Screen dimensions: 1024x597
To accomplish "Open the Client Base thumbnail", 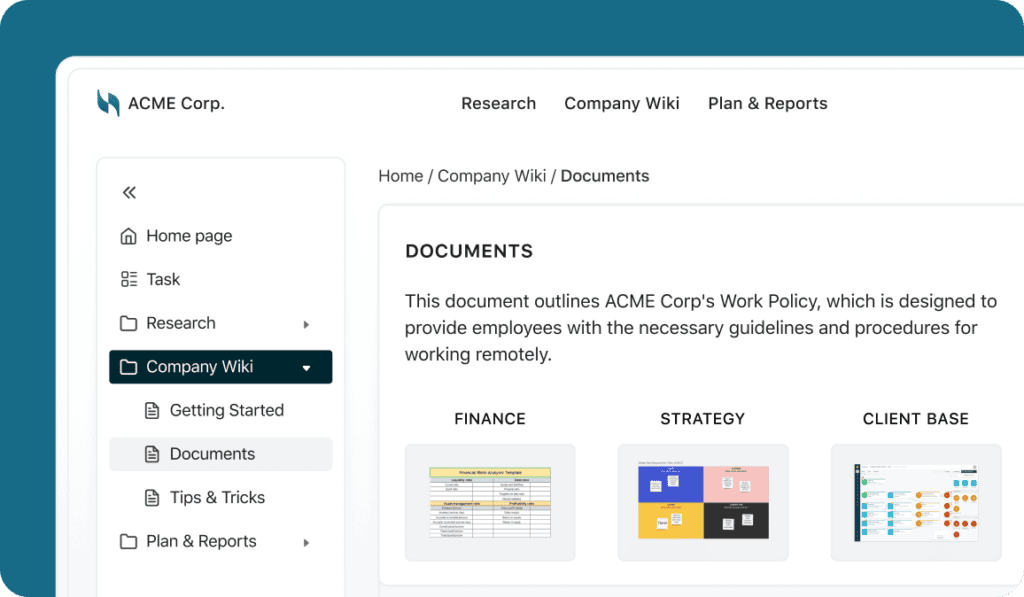I will (916, 502).
